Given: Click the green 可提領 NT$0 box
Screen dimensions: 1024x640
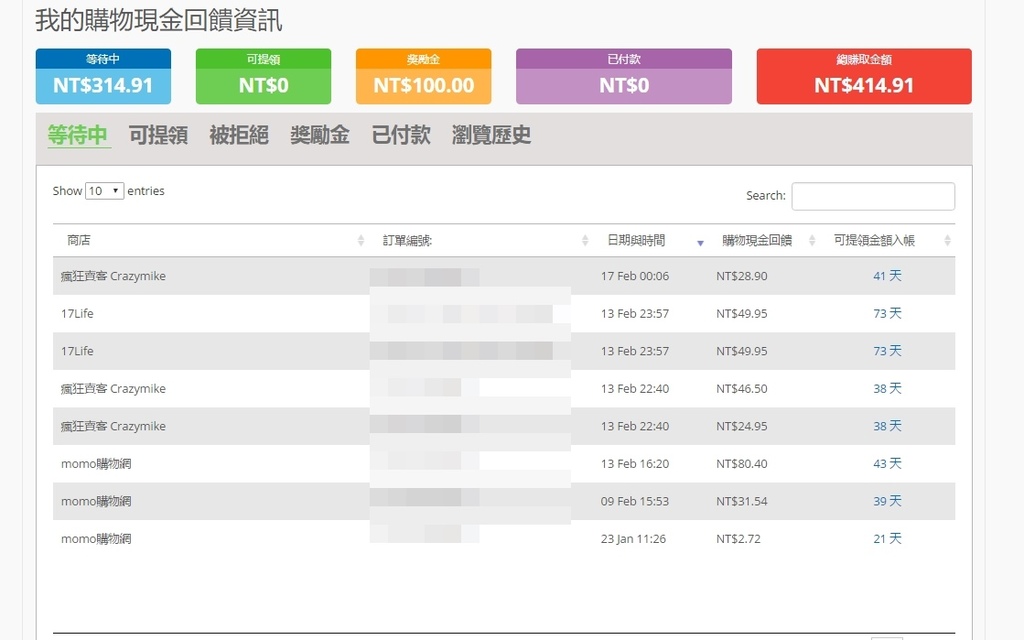Looking at the screenshot, I should (x=263, y=77).
